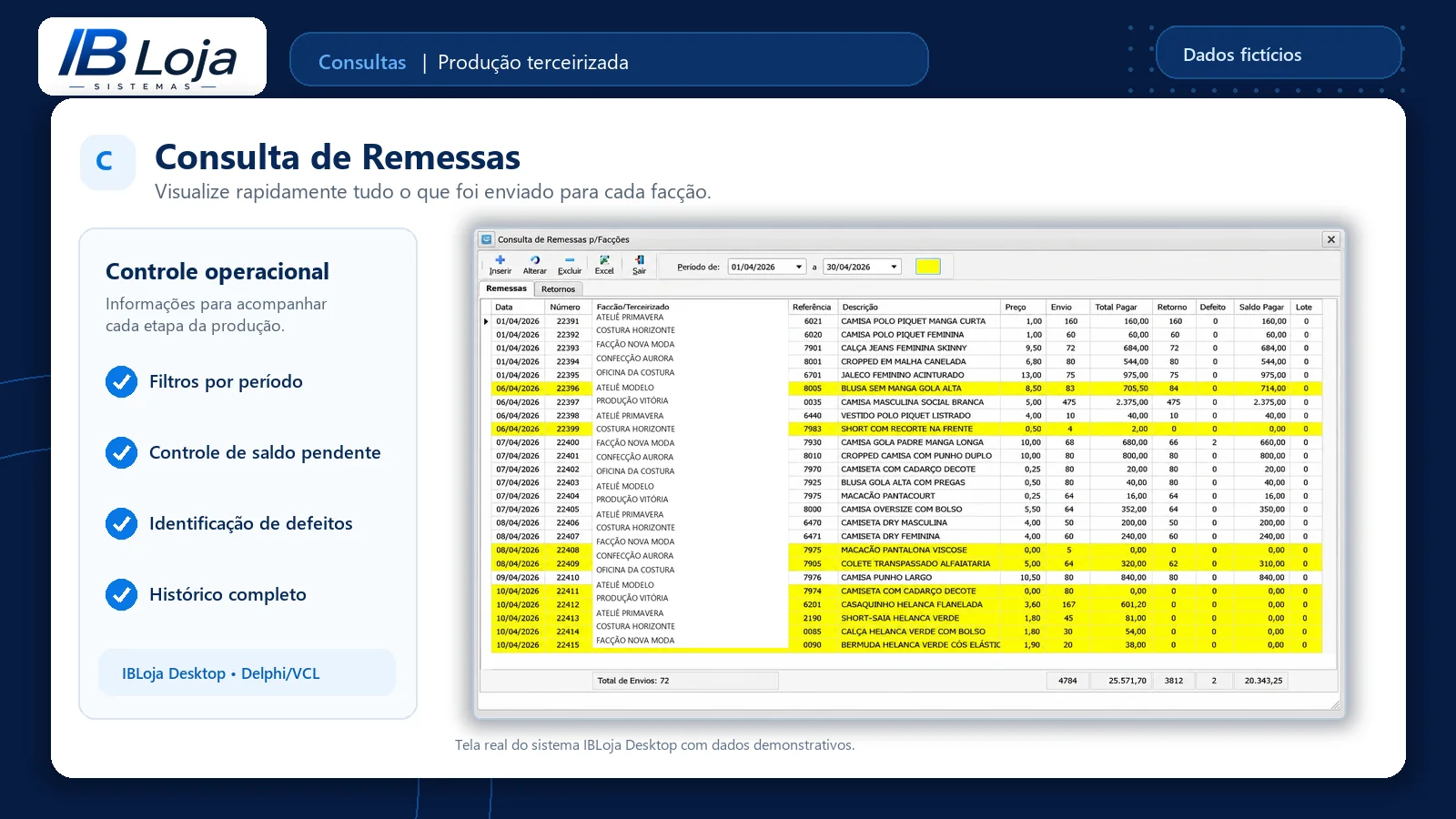
Task: Click the reference cell 6701
Action: coord(813,375)
